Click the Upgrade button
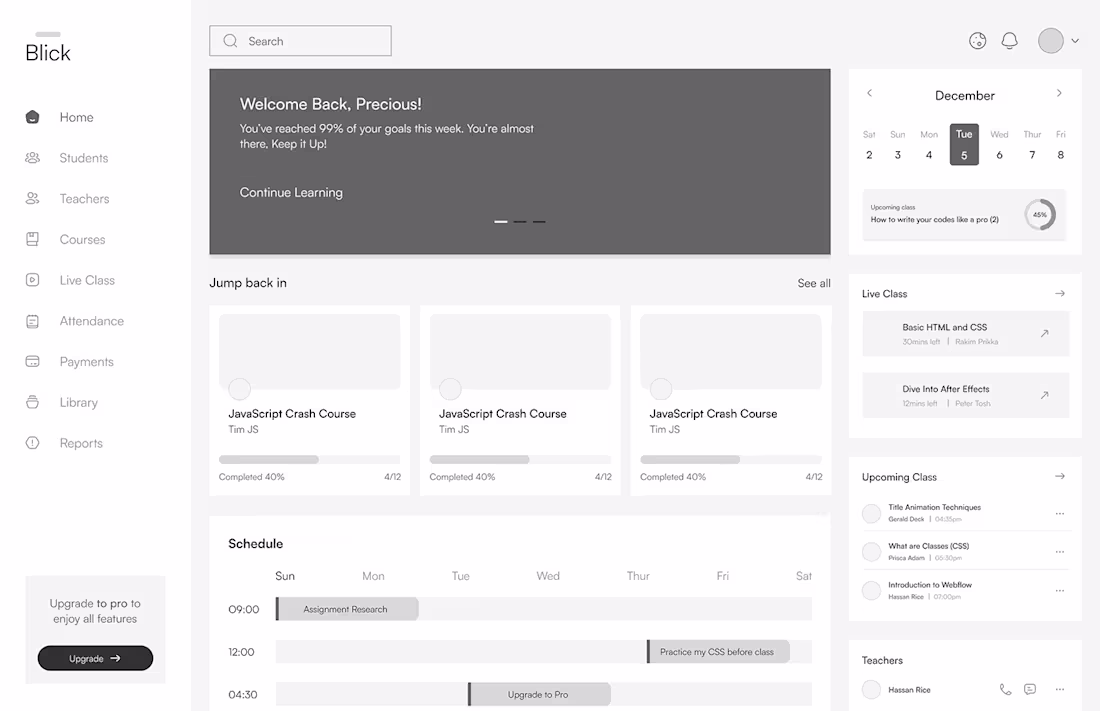The width and height of the screenshot is (1100, 711). pos(95,658)
